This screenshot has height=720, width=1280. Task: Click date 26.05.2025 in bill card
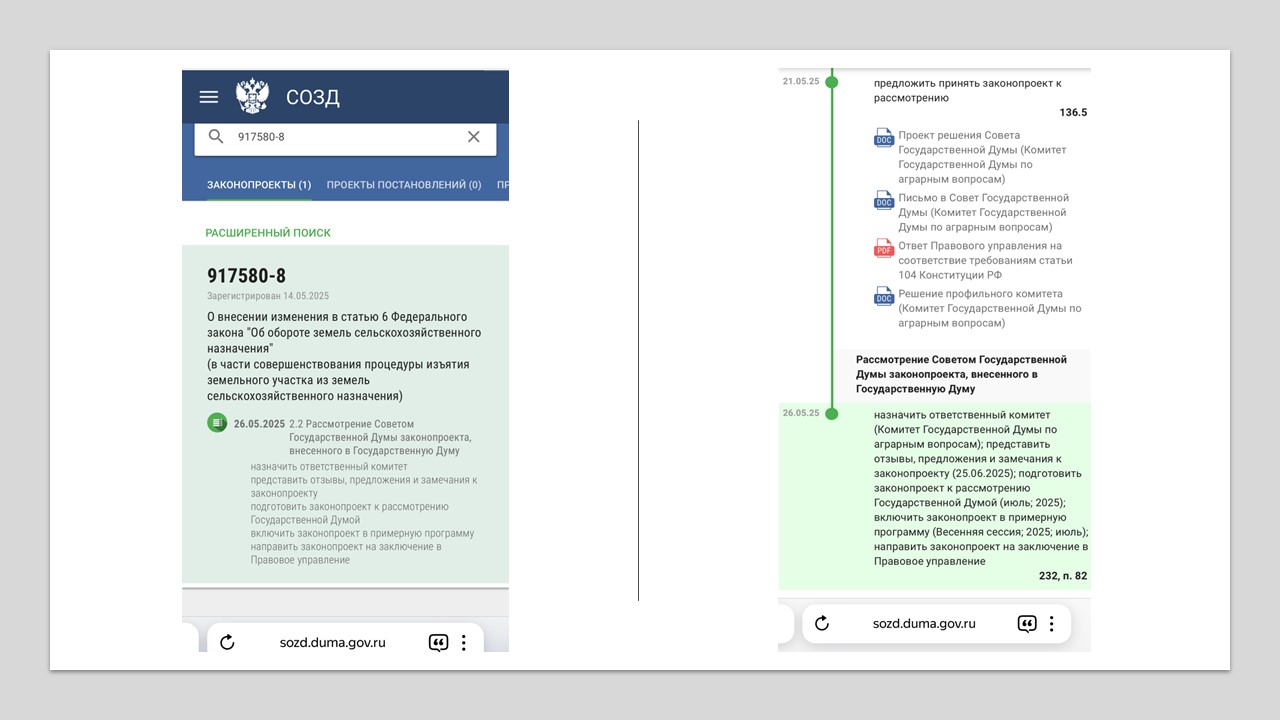pyautogui.click(x=259, y=424)
